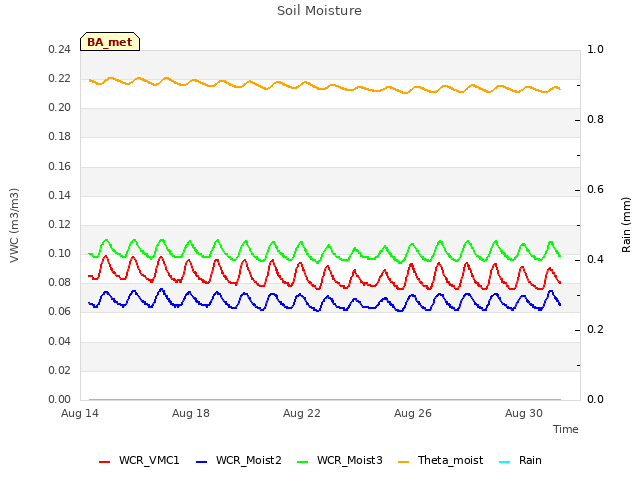Click the 0.2 Rain axis value
Viewport: 640px width, 480px height.
click(x=595, y=330)
